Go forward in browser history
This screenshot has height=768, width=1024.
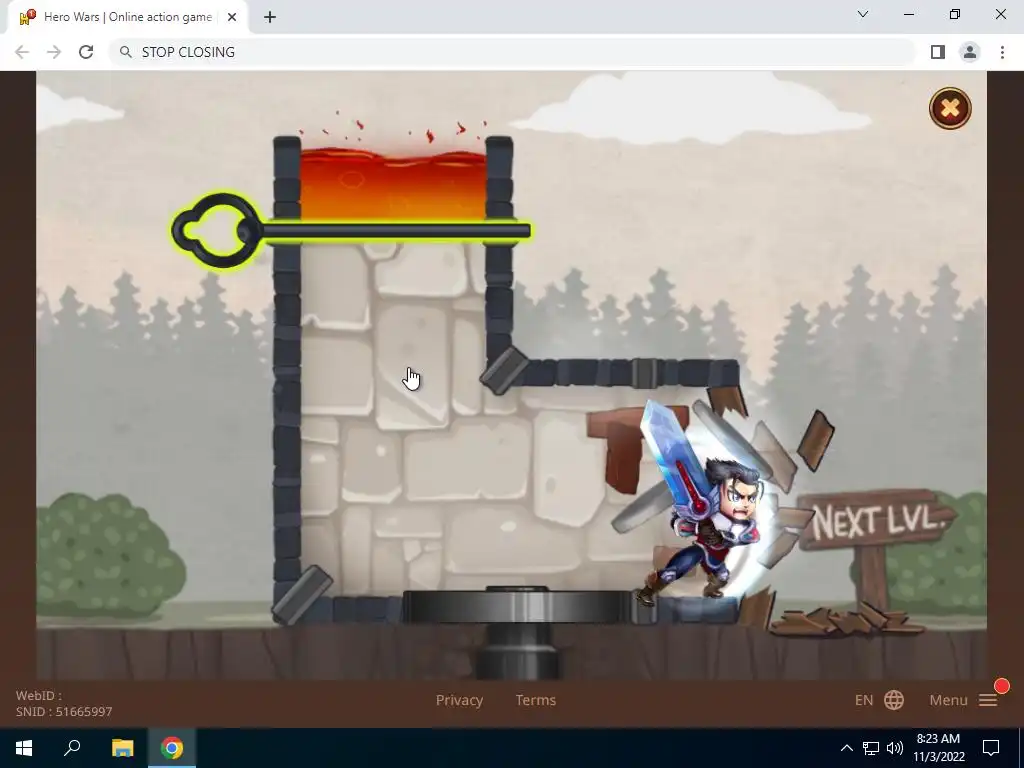pyautogui.click(x=54, y=52)
